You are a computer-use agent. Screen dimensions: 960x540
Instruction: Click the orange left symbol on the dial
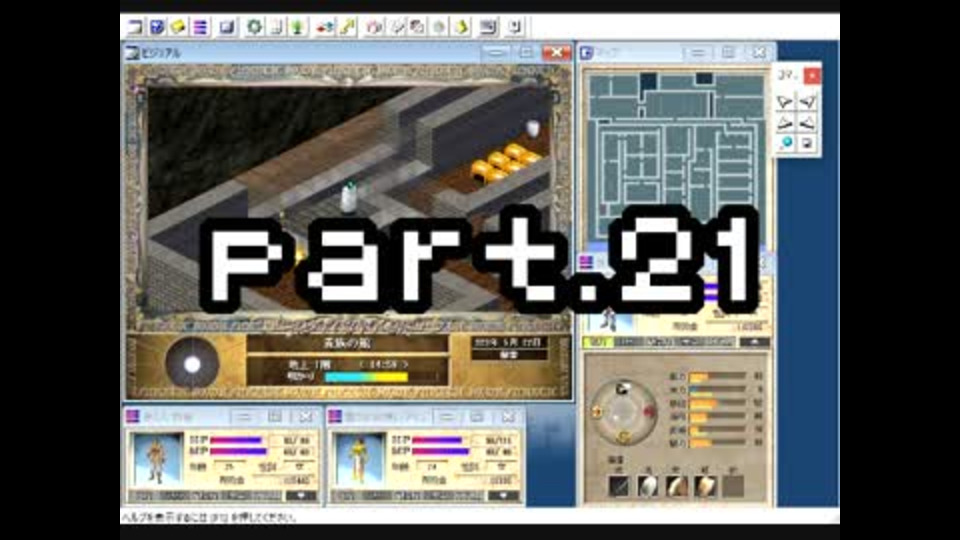click(x=596, y=412)
